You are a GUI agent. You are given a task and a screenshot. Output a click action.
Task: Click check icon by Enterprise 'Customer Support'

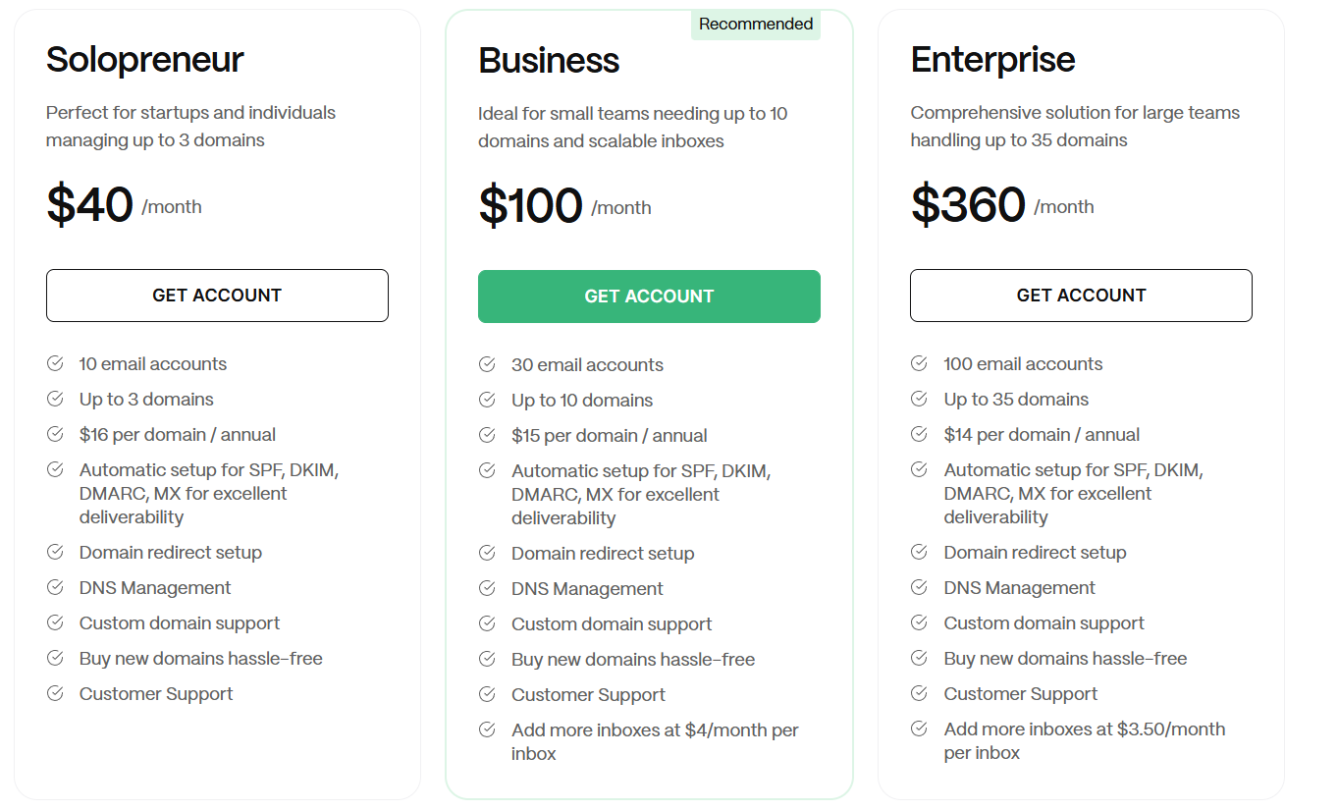click(x=919, y=693)
